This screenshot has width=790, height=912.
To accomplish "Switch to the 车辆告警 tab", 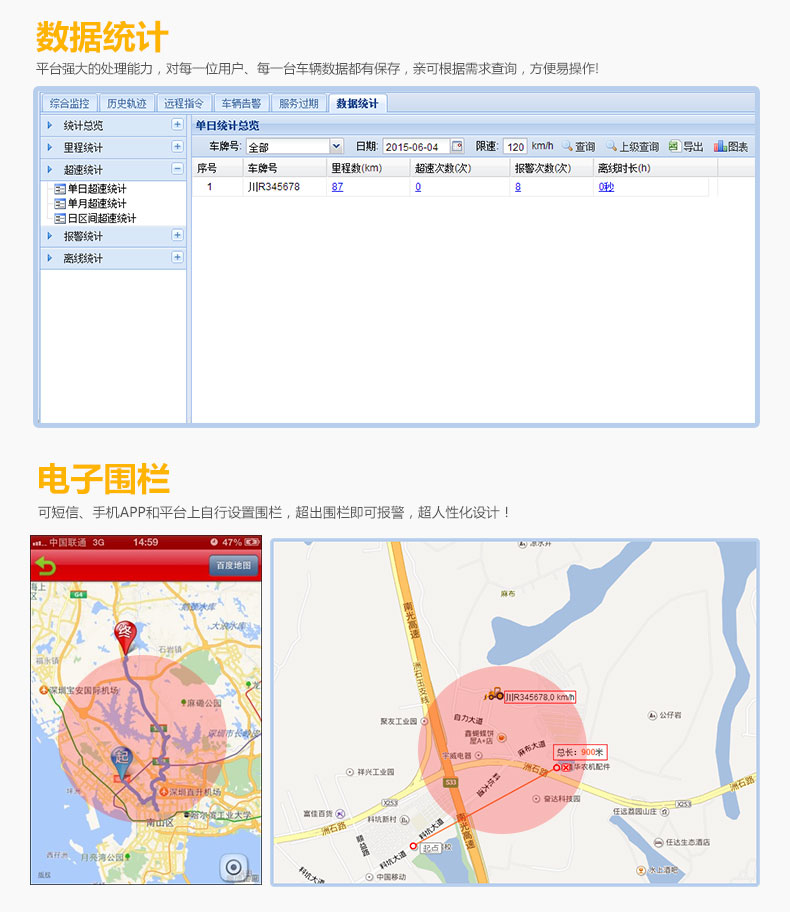I will (241, 103).
